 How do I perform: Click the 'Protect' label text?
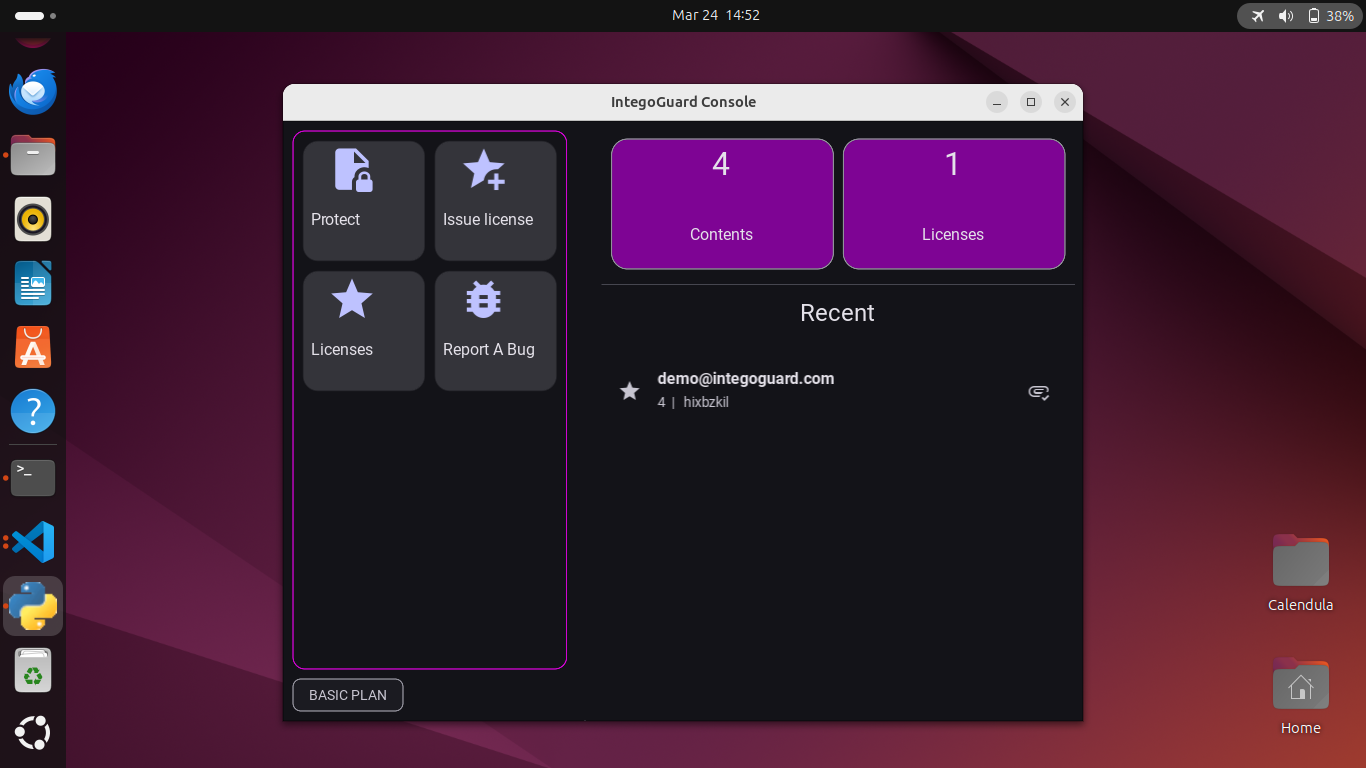(335, 219)
